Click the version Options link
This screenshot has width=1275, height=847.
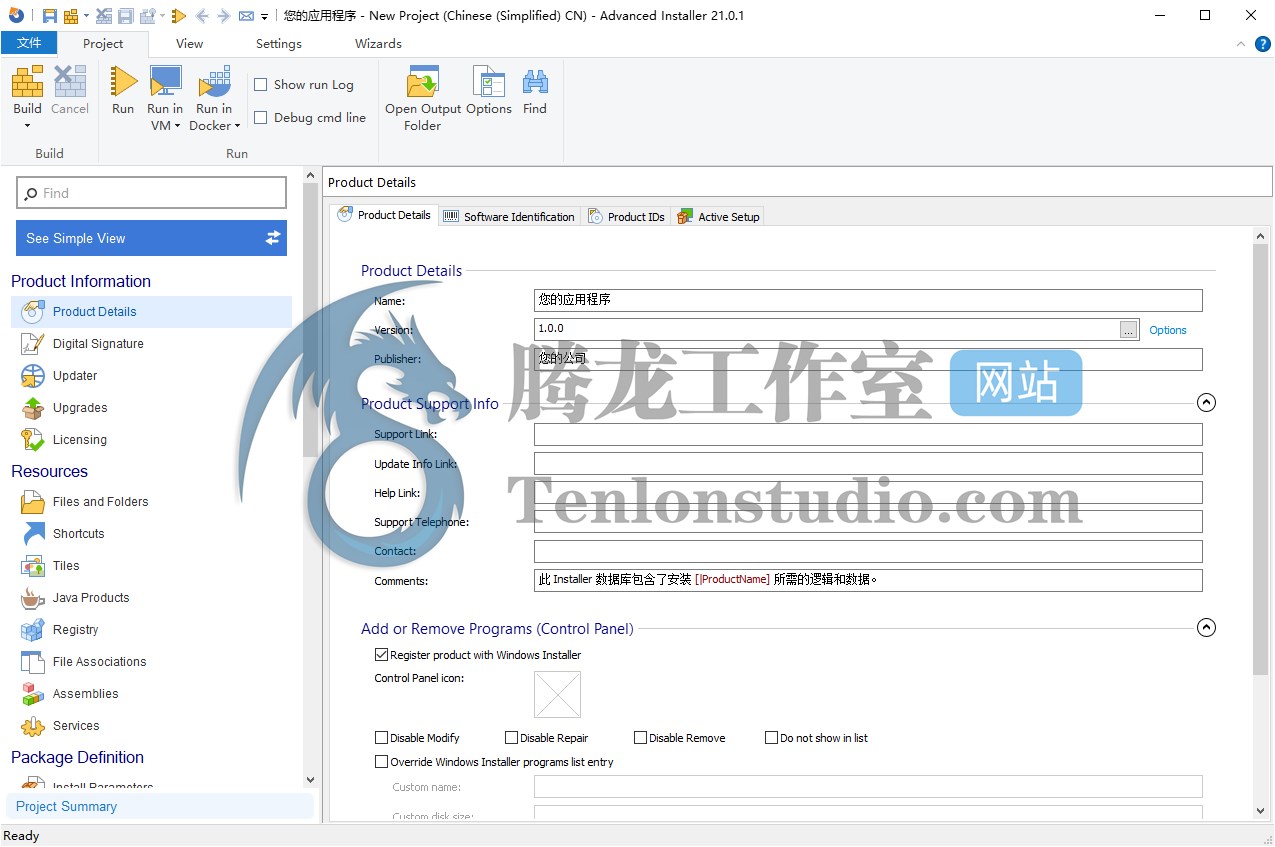tap(1168, 330)
